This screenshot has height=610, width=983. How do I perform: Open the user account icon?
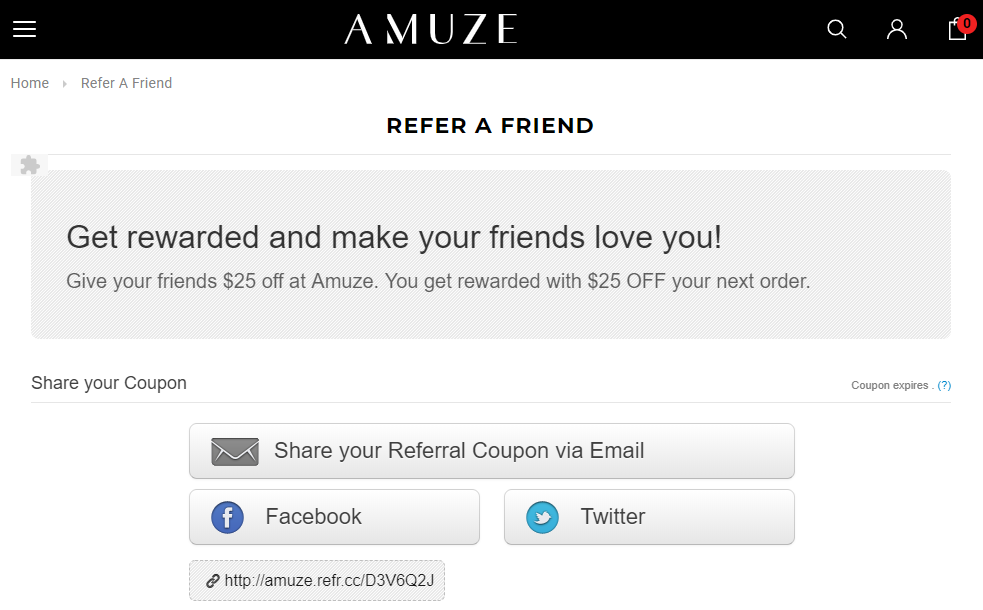(x=896, y=29)
